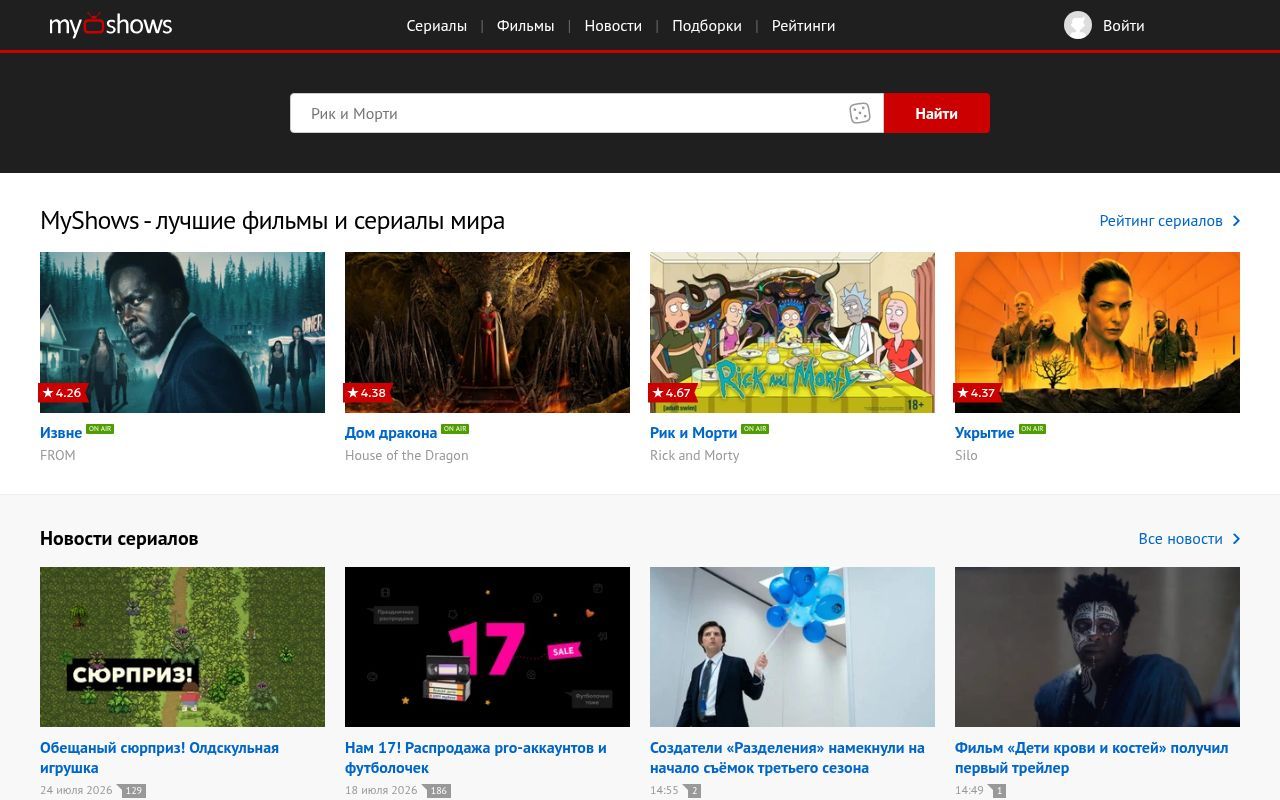Click the ON AIR badge next to Укрытие
1280x800 pixels.
pos(1032,429)
